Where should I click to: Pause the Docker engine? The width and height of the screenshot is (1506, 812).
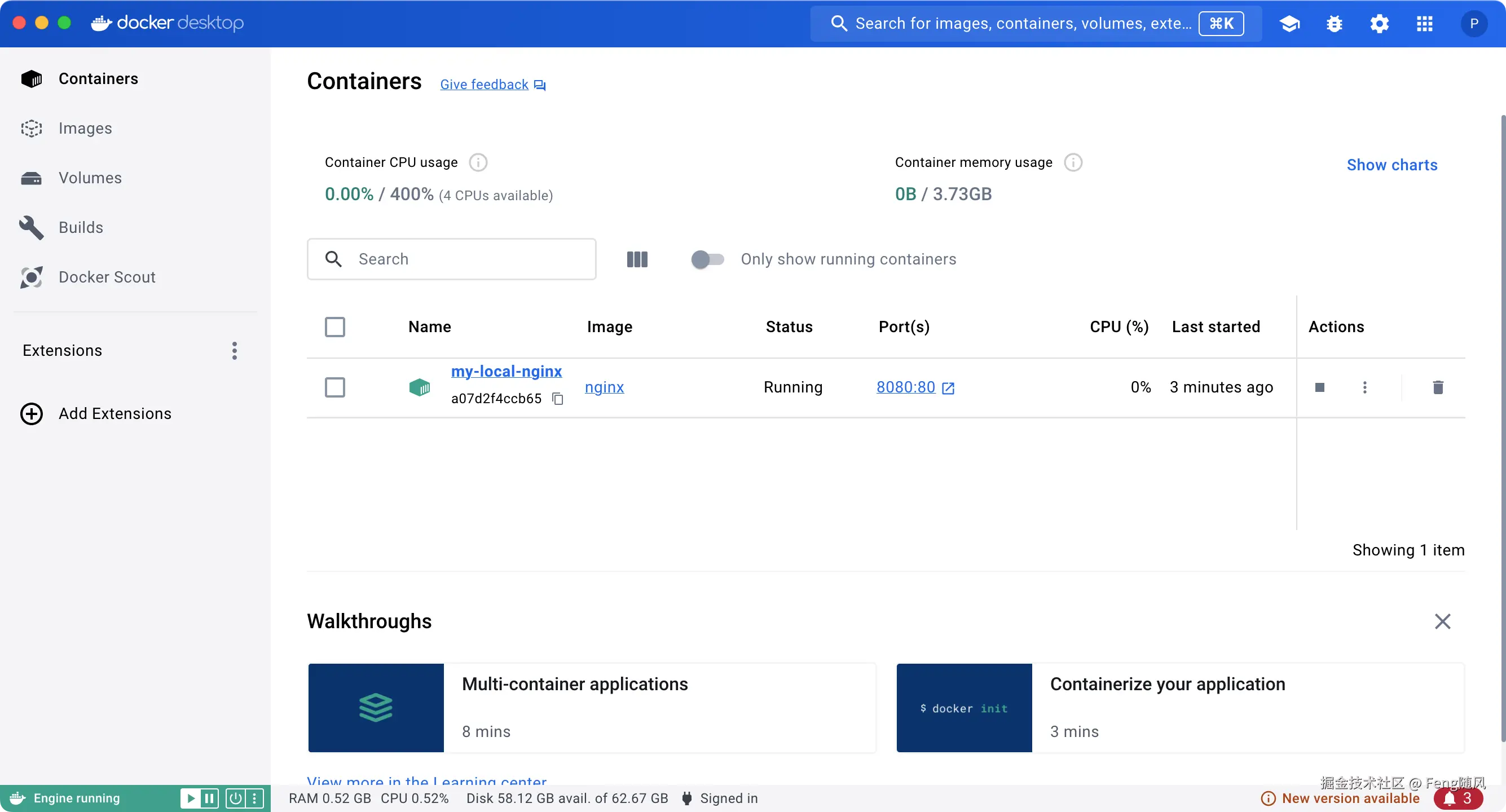(x=209, y=798)
